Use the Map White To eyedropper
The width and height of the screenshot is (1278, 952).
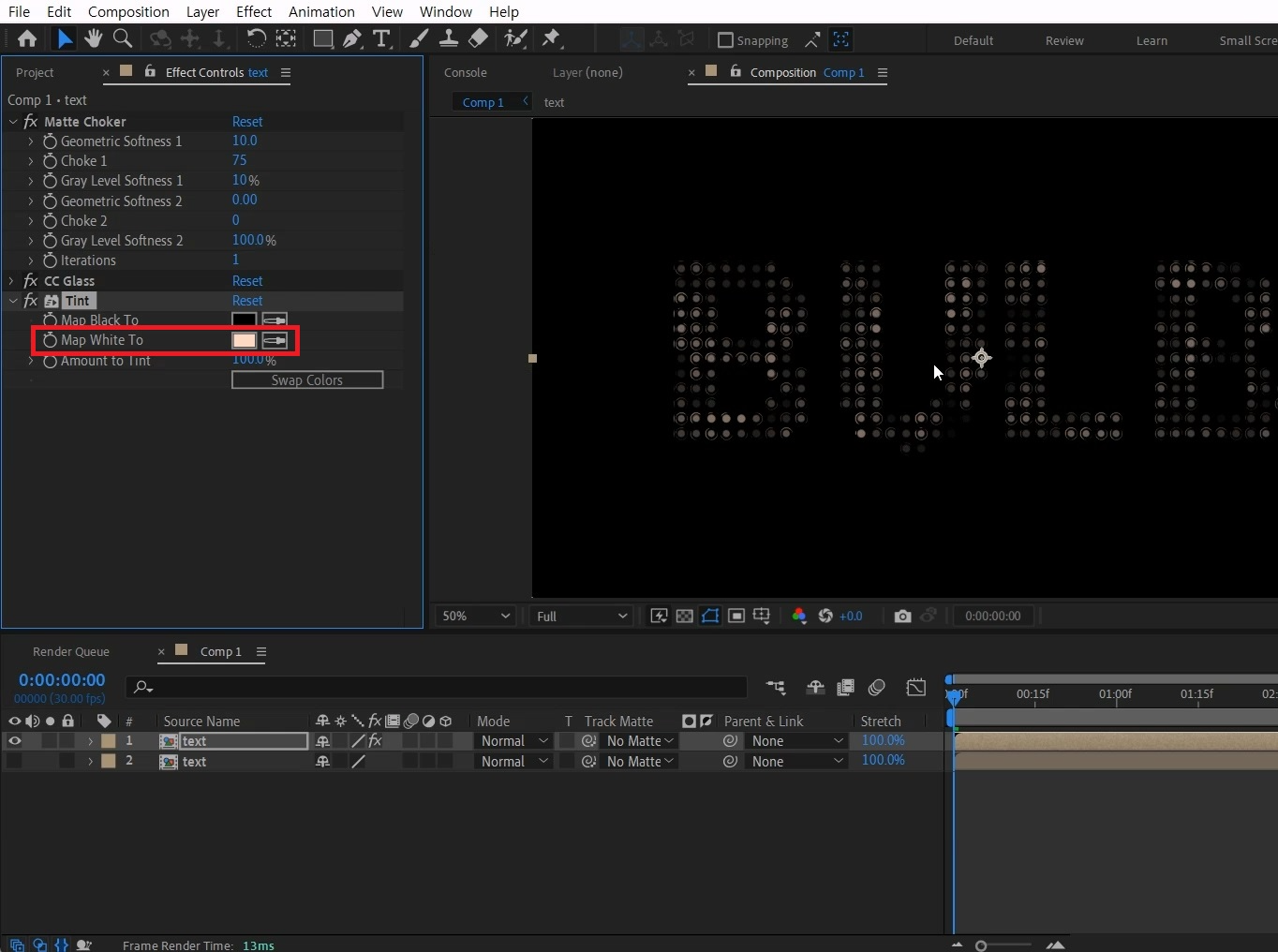click(275, 340)
